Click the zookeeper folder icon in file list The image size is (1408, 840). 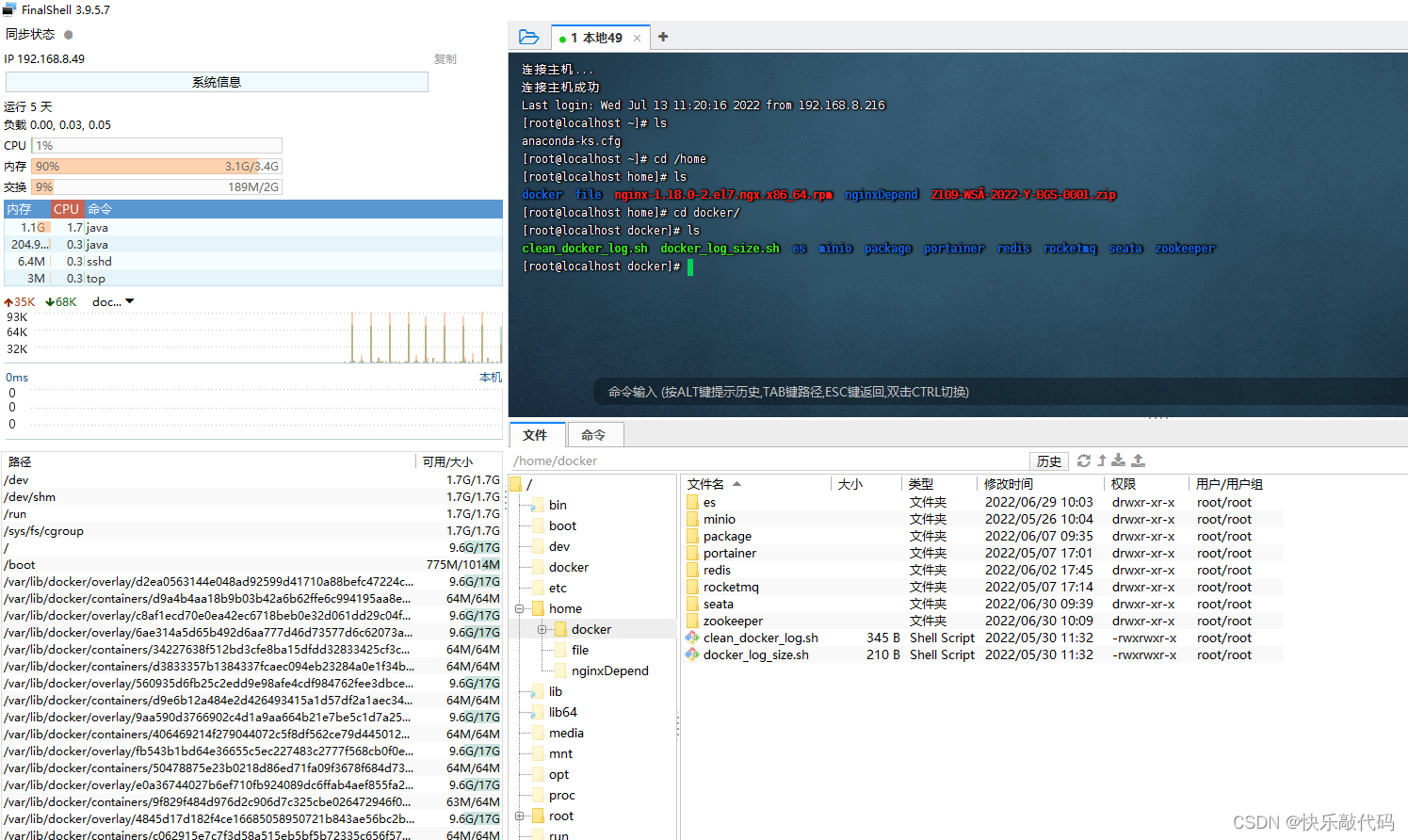pos(693,621)
